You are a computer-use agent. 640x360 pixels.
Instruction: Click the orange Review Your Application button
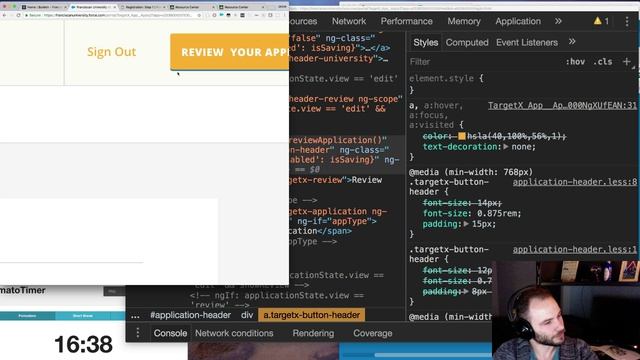click(229, 52)
